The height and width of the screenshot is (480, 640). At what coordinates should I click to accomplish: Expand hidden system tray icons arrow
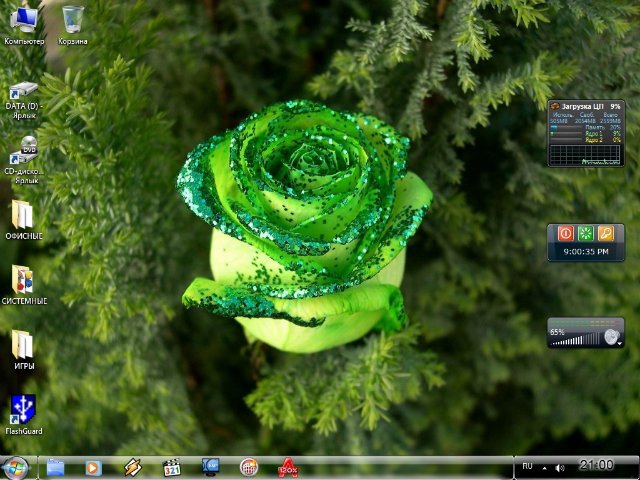tap(543, 466)
